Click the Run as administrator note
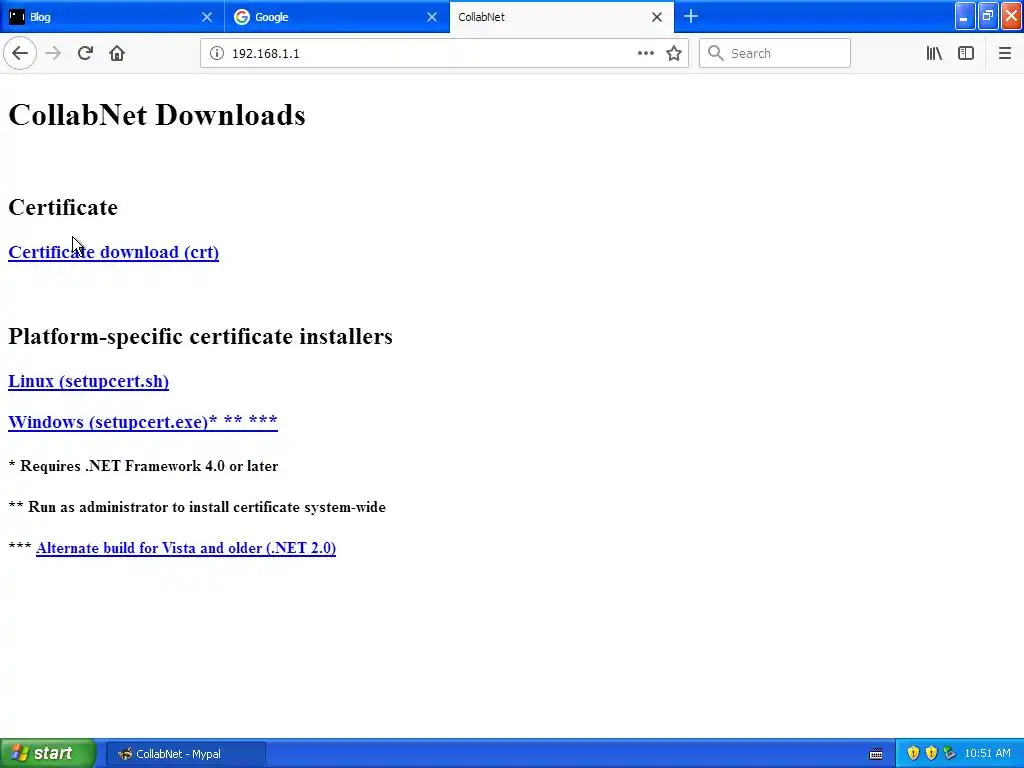 click(197, 507)
